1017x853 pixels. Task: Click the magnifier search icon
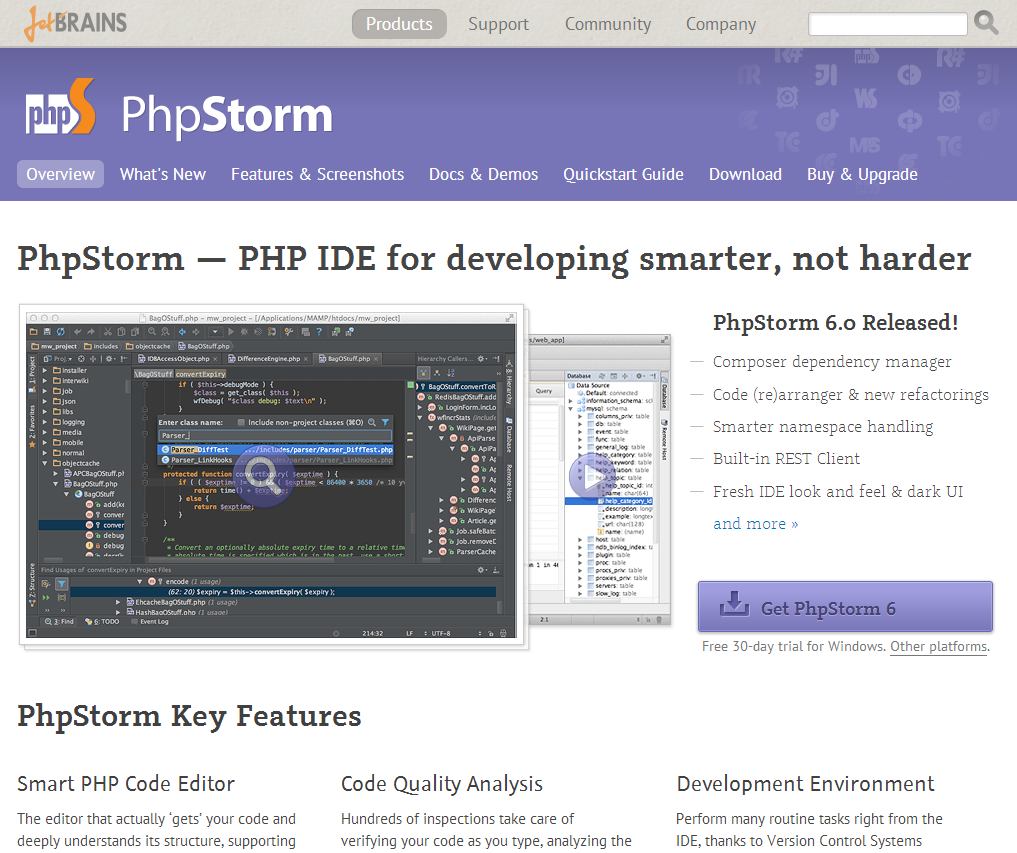pos(986,23)
